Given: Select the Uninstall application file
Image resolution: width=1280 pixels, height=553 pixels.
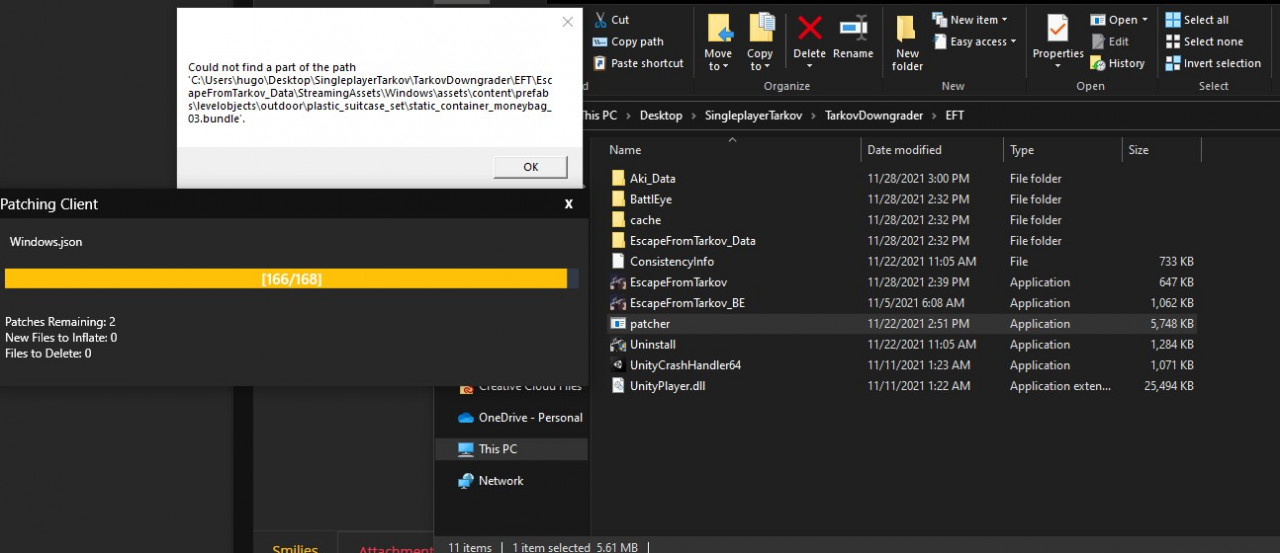Looking at the screenshot, I should tap(653, 344).
